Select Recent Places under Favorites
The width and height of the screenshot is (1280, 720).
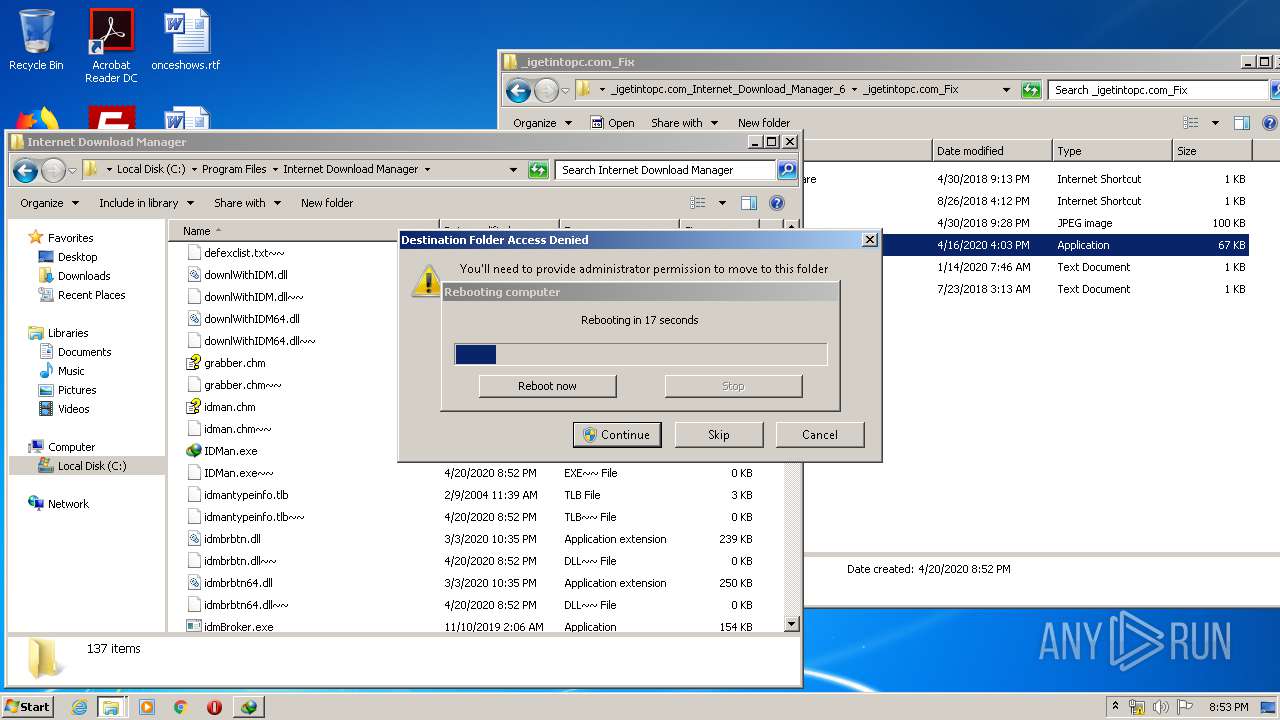91,295
